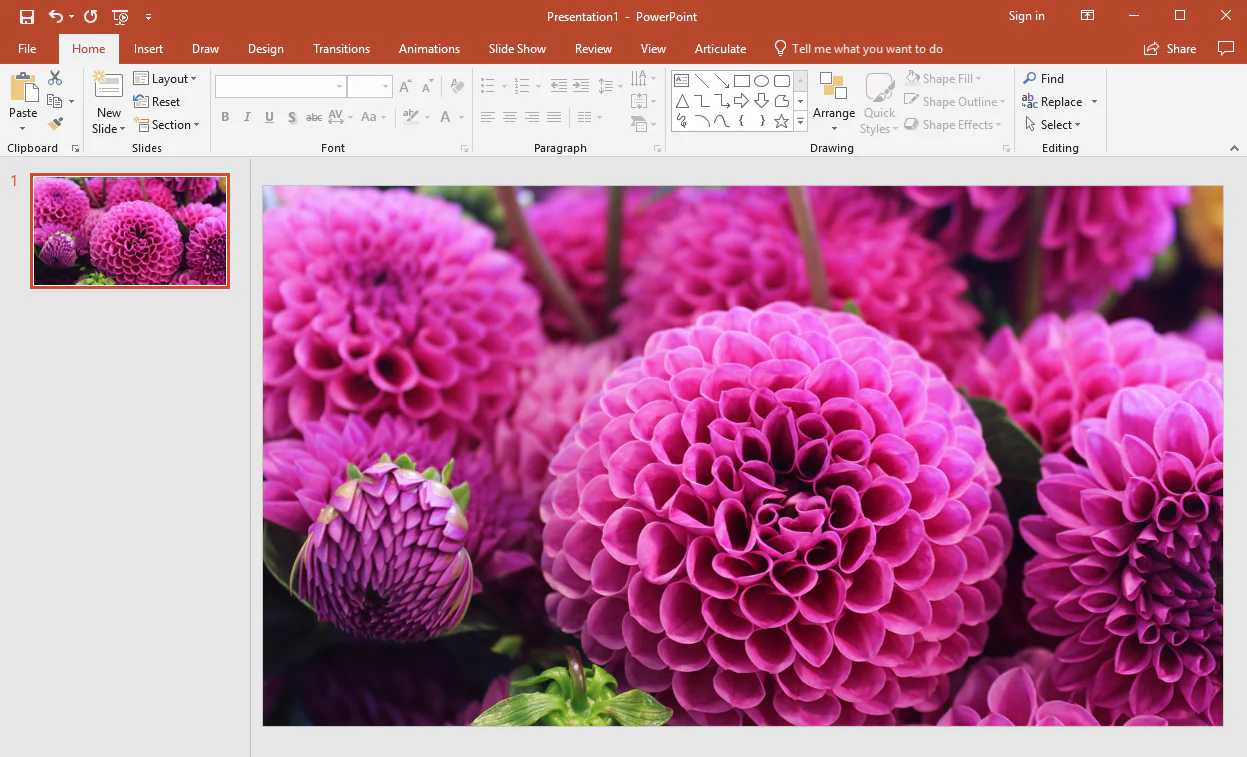Pick the 5-Point Star shape
Image resolution: width=1247 pixels, height=757 pixels.
782,121
